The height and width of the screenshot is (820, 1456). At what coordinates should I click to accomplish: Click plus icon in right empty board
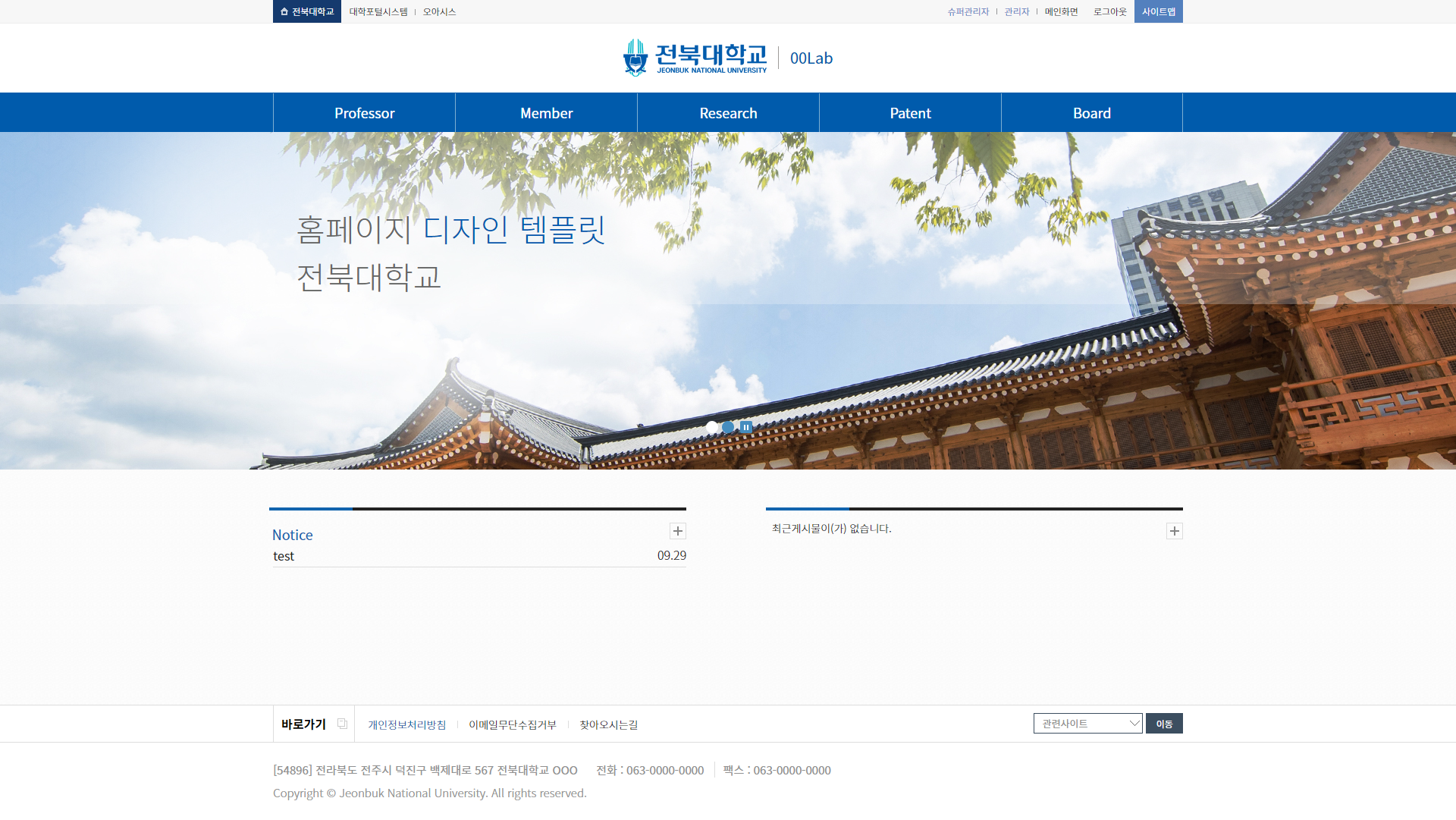coord(1174,531)
